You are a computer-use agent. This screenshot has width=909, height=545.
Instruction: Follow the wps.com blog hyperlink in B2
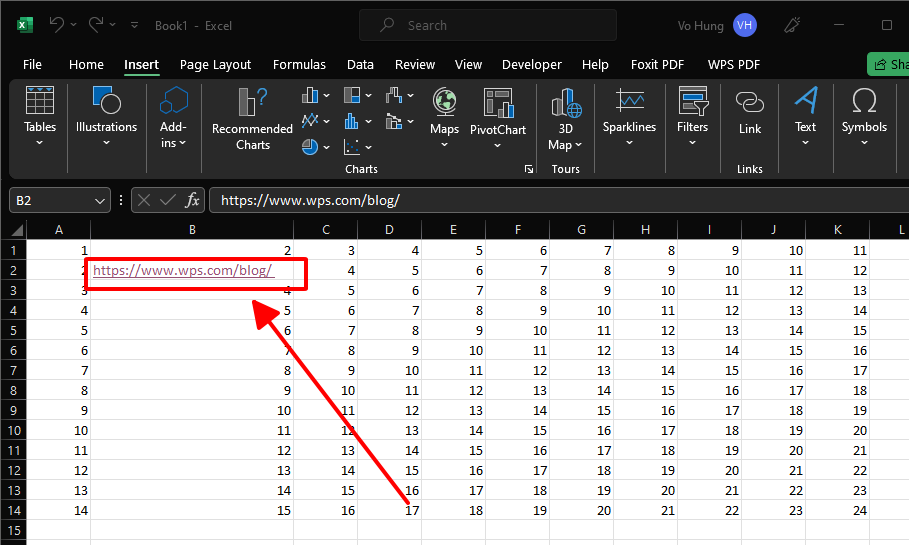coord(182,271)
